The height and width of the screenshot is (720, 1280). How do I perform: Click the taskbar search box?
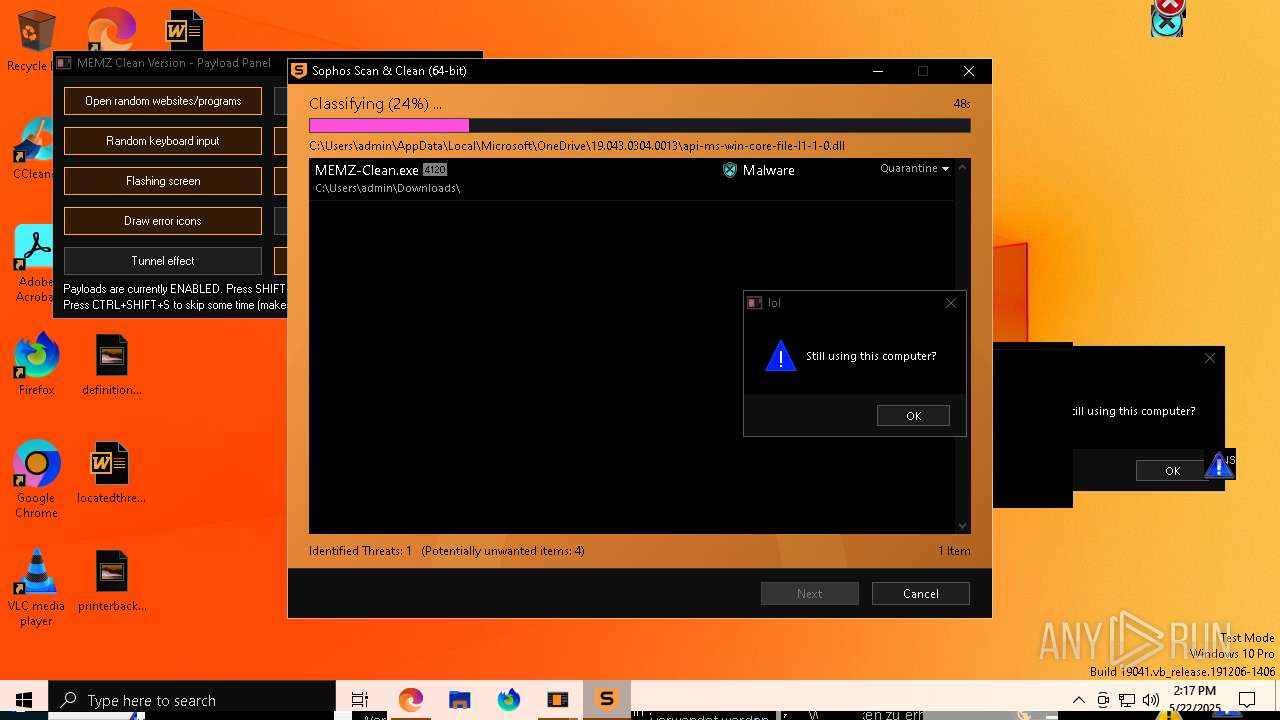point(192,700)
